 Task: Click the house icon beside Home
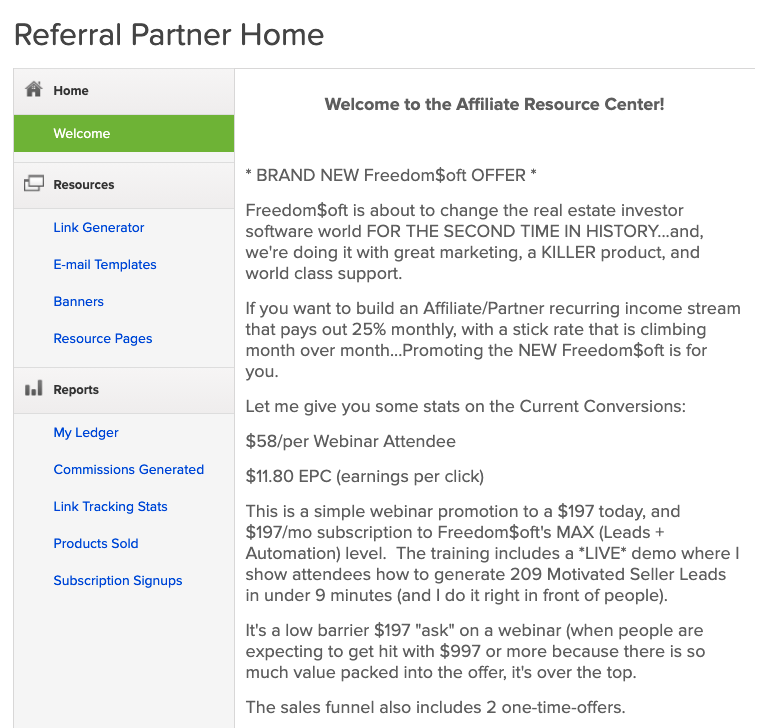click(34, 89)
